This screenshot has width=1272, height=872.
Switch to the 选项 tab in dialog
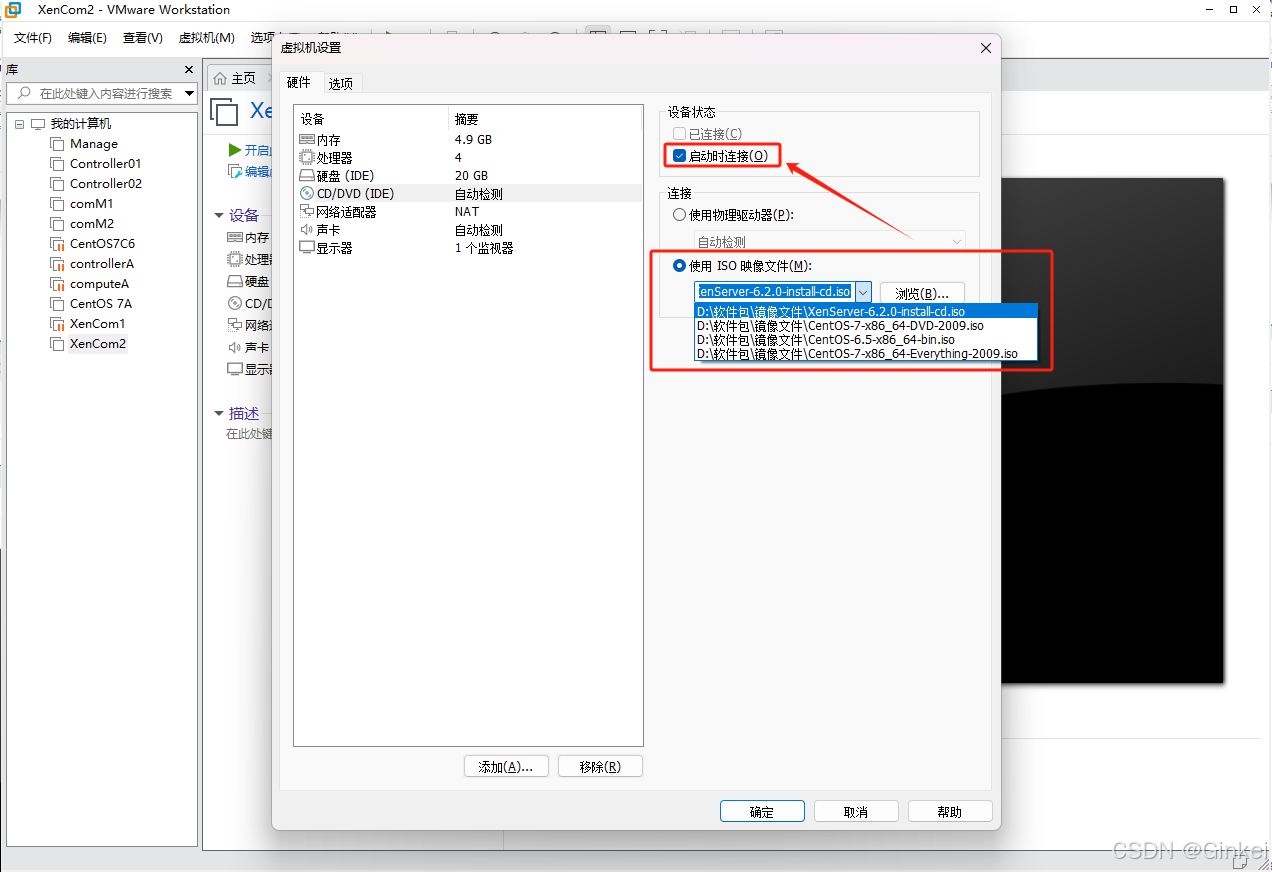tap(341, 84)
